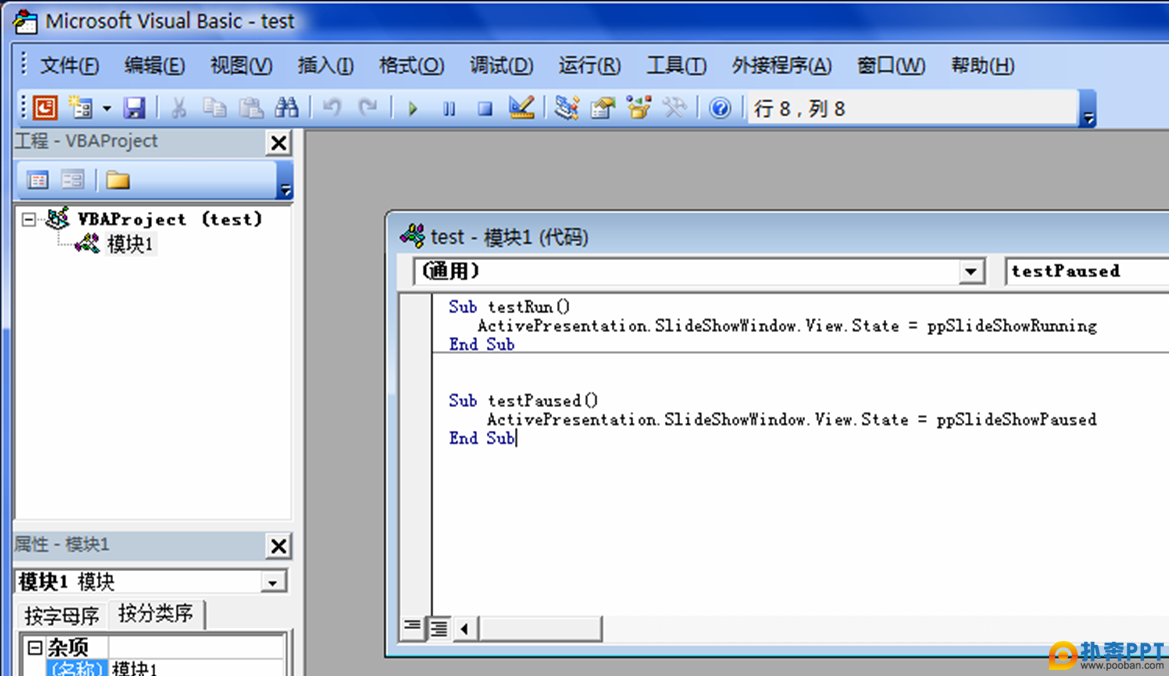Open the 编辑(E) menu
Image resolution: width=1169 pixels, height=676 pixels.
pos(154,66)
